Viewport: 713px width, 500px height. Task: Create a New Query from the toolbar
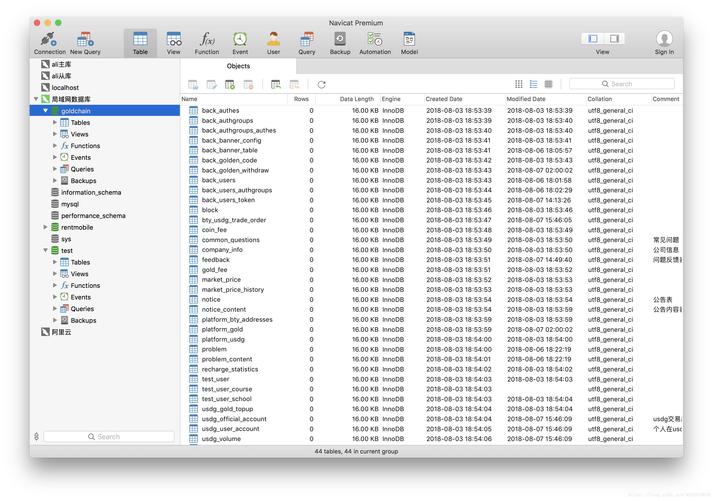tap(85, 44)
